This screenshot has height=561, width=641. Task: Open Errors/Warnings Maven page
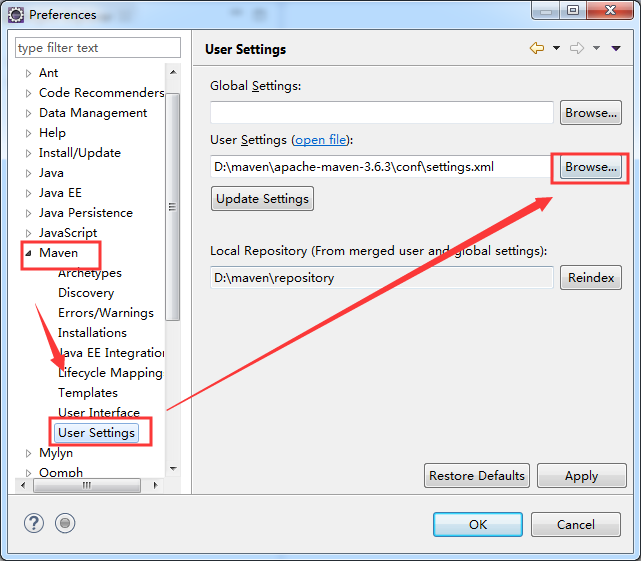point(105,313)
